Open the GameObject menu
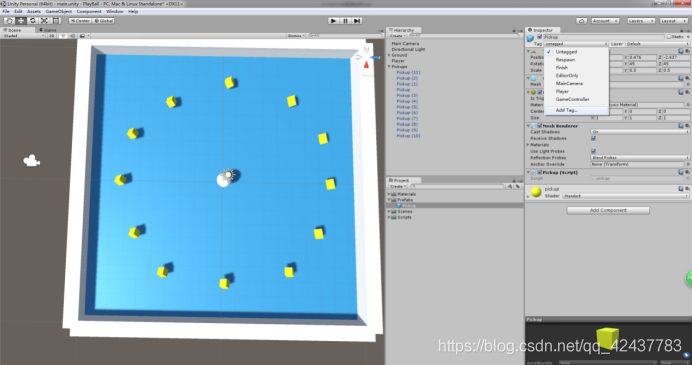Image resolution: width=692 pixels, height=365 pixels. point(58,11)
